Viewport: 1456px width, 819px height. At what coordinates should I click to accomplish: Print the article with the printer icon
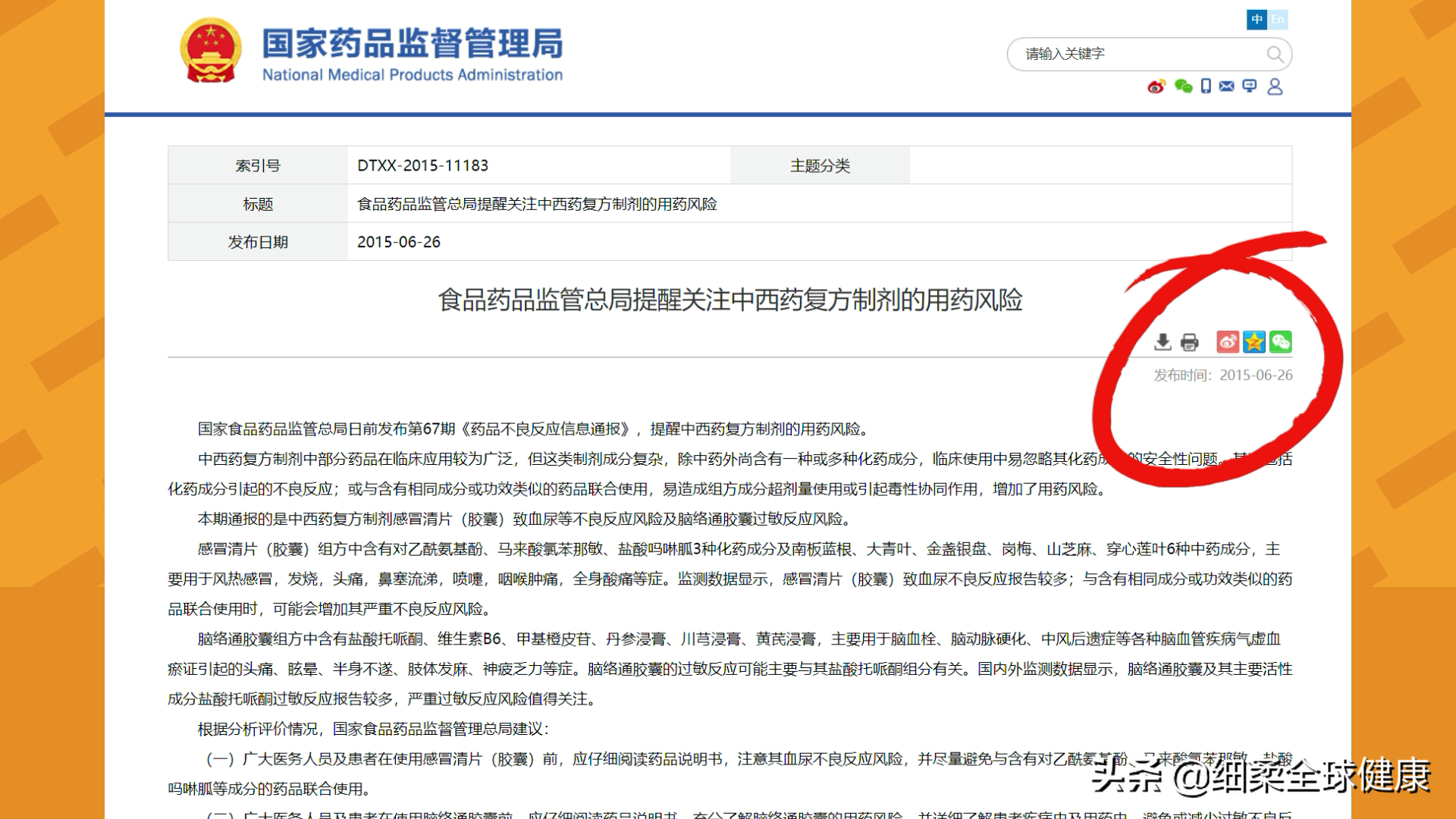coord(1189,343)
